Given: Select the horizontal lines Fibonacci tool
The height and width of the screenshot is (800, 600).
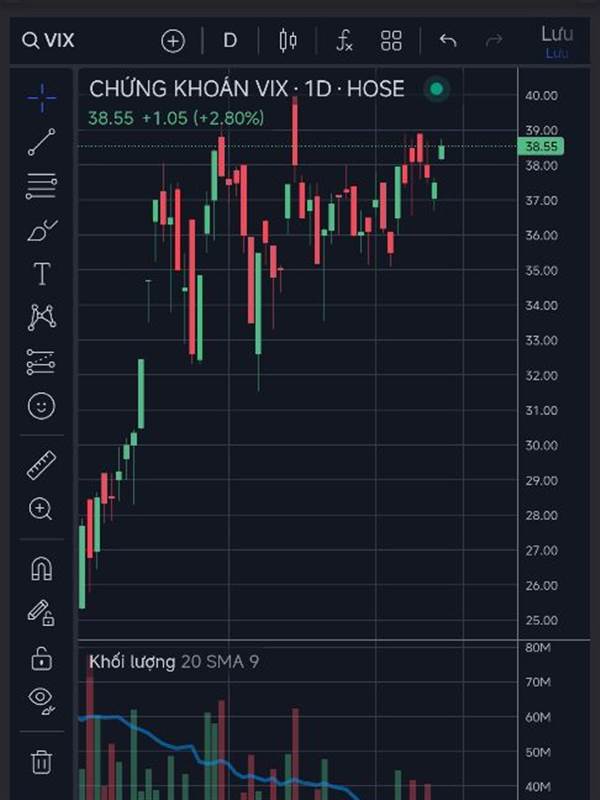Looking at the screenshot, I should tap(42, 186).
